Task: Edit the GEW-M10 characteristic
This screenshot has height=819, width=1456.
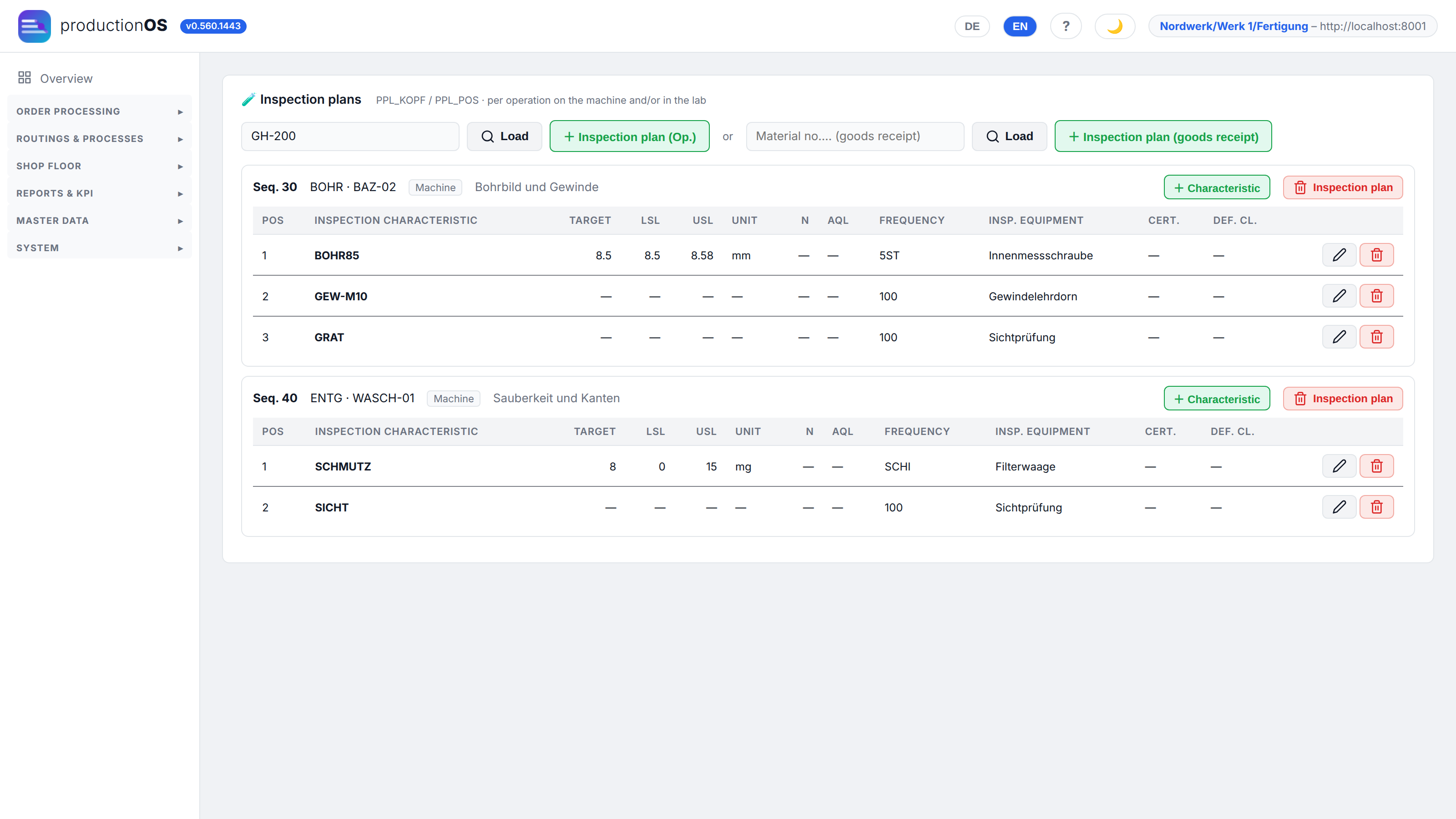Action: (x=1339, y=296)
